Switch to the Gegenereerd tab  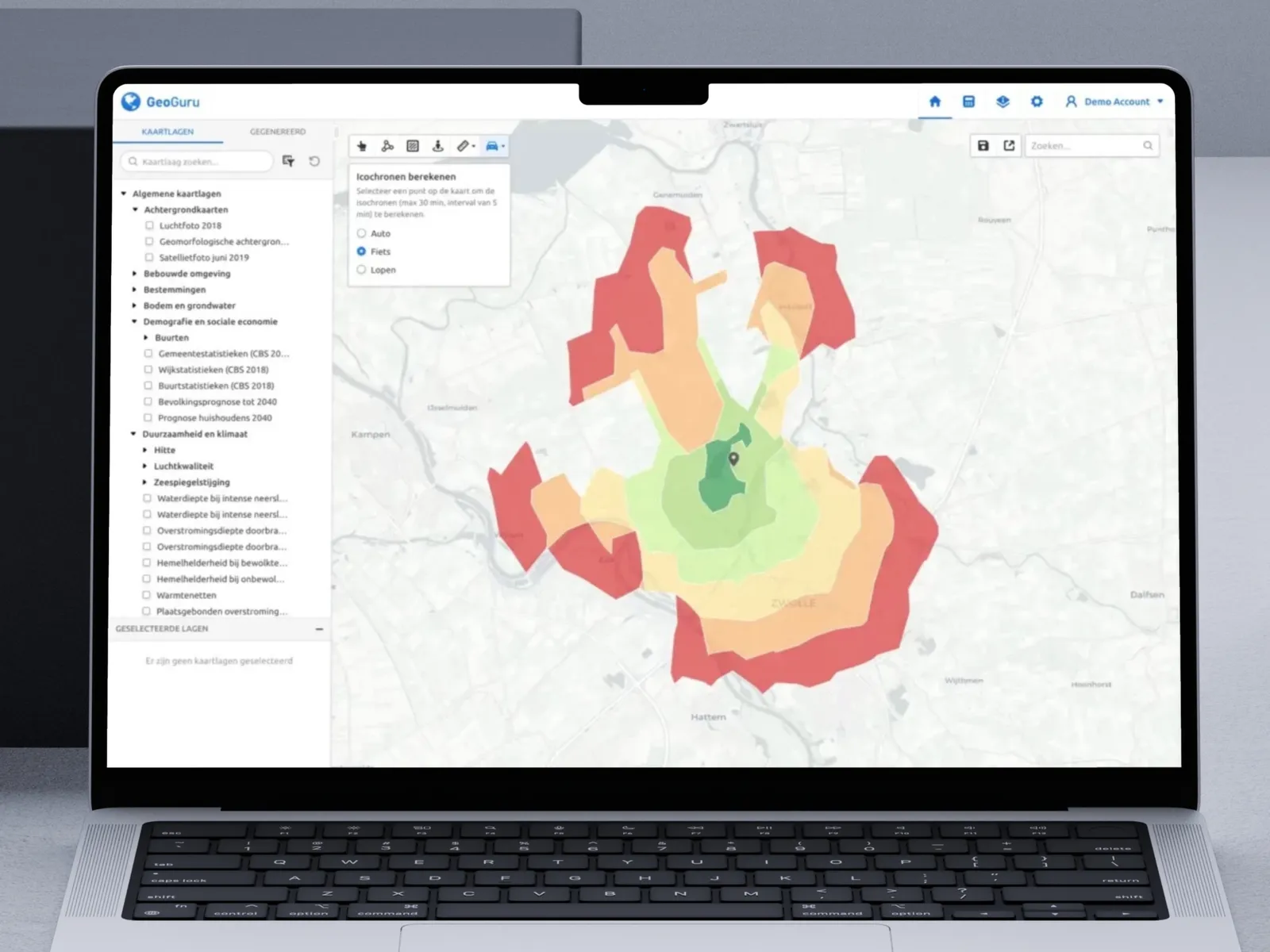click(x=278, y=132)
